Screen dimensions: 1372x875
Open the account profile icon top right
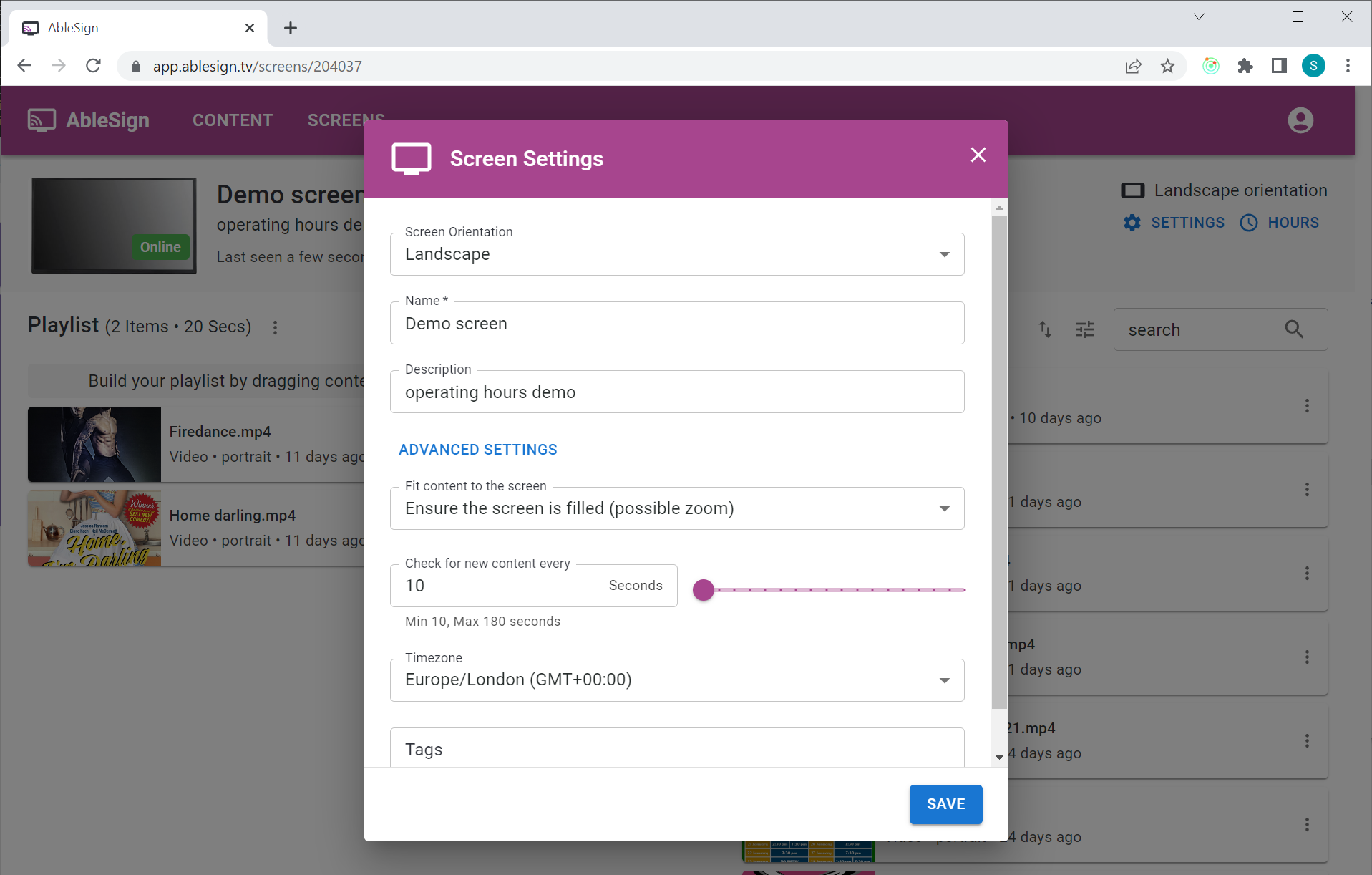pos(1299,120)
